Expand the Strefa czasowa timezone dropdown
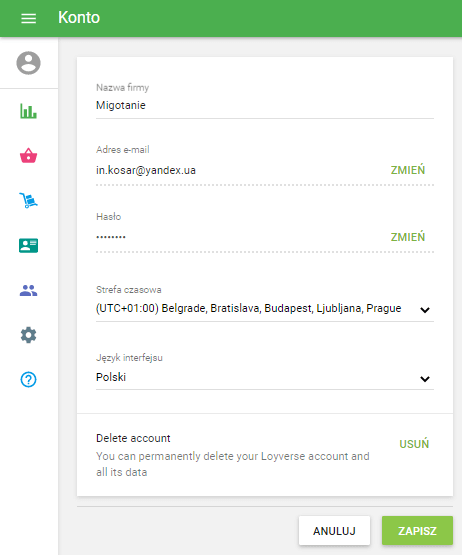This screenshot has width=462, height=555. 264,309
